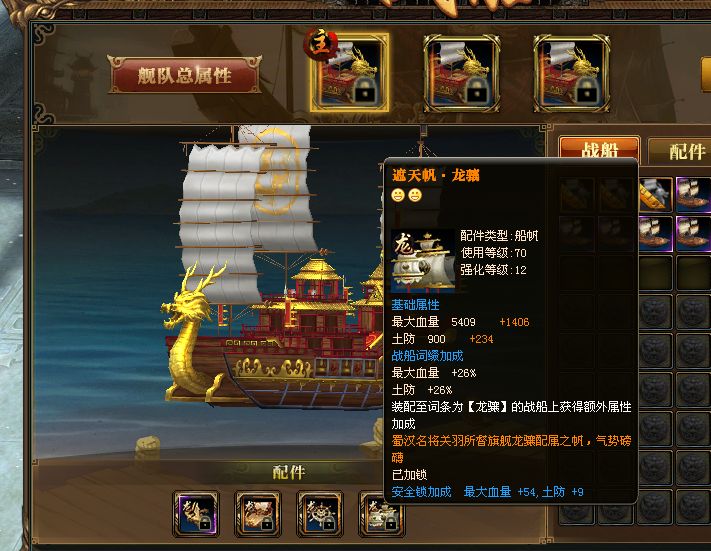Pick the purple warship right of the gold-bordered one
This screenshot has width=711, height=551.
[693, 194]
